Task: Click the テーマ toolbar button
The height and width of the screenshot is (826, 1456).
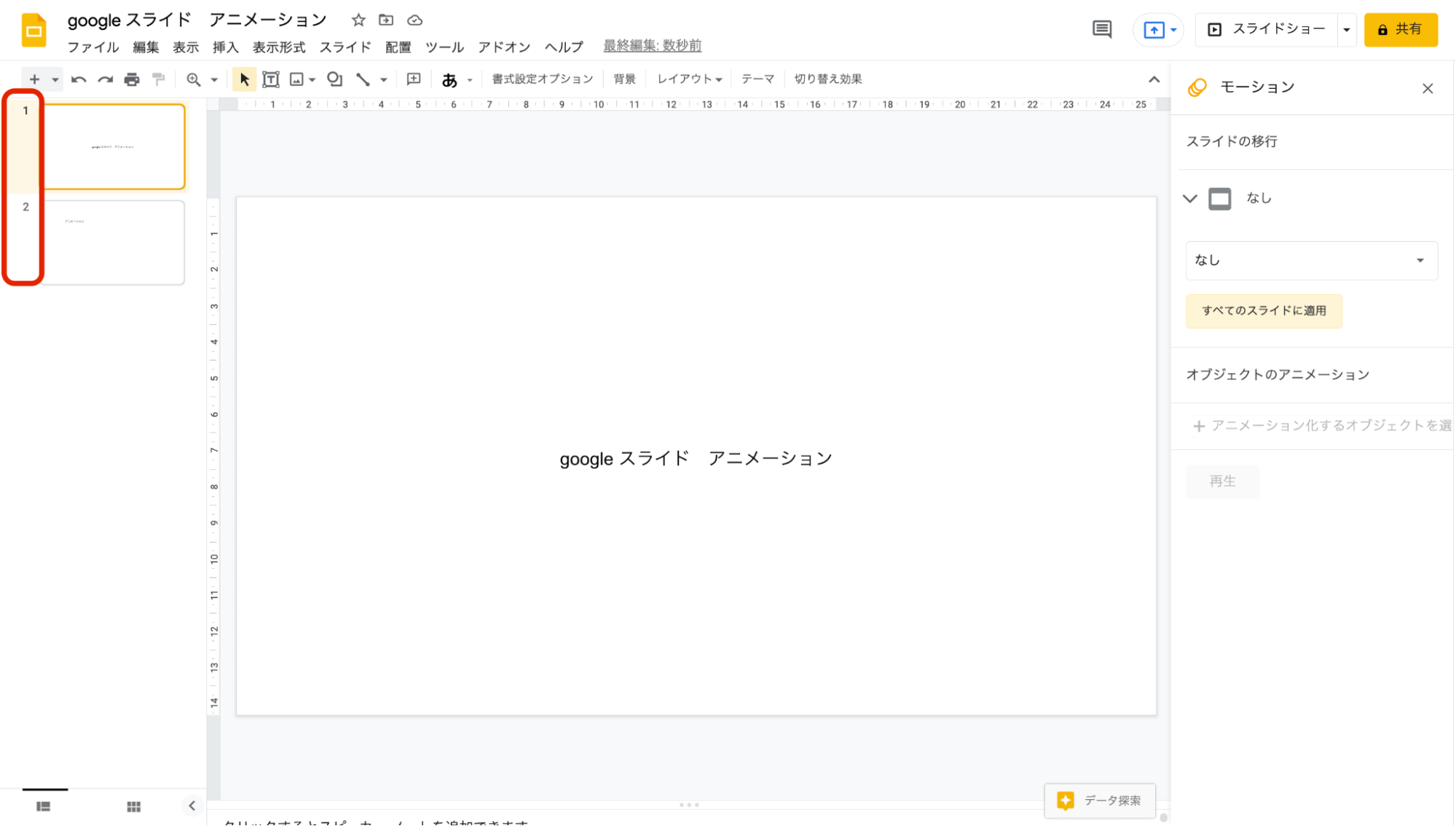Action: [757, 79]
